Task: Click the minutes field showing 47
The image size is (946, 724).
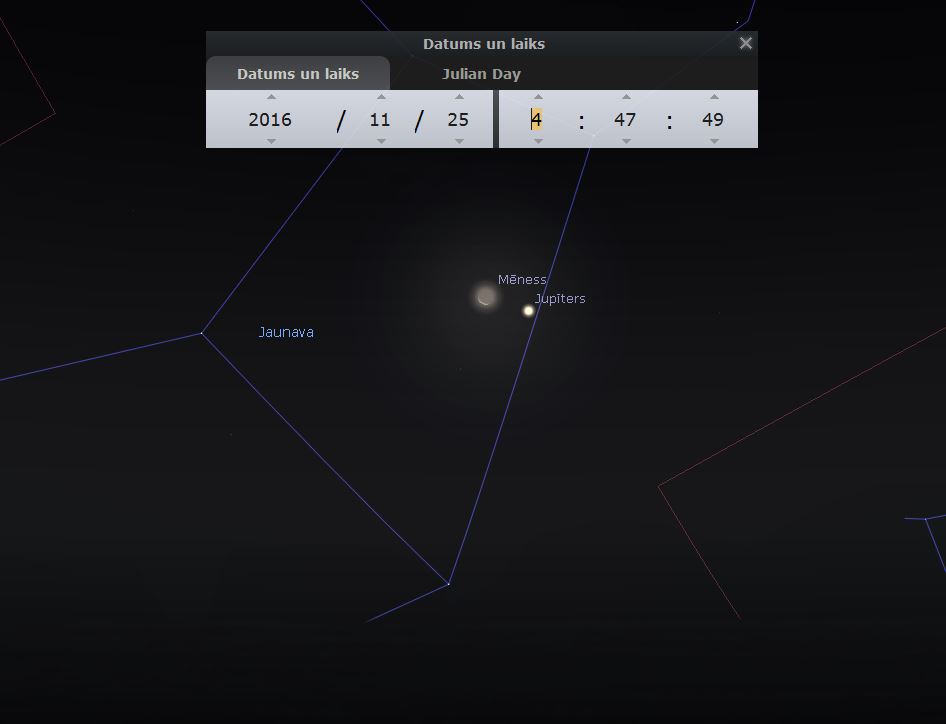Action: [x=625, y=119]
